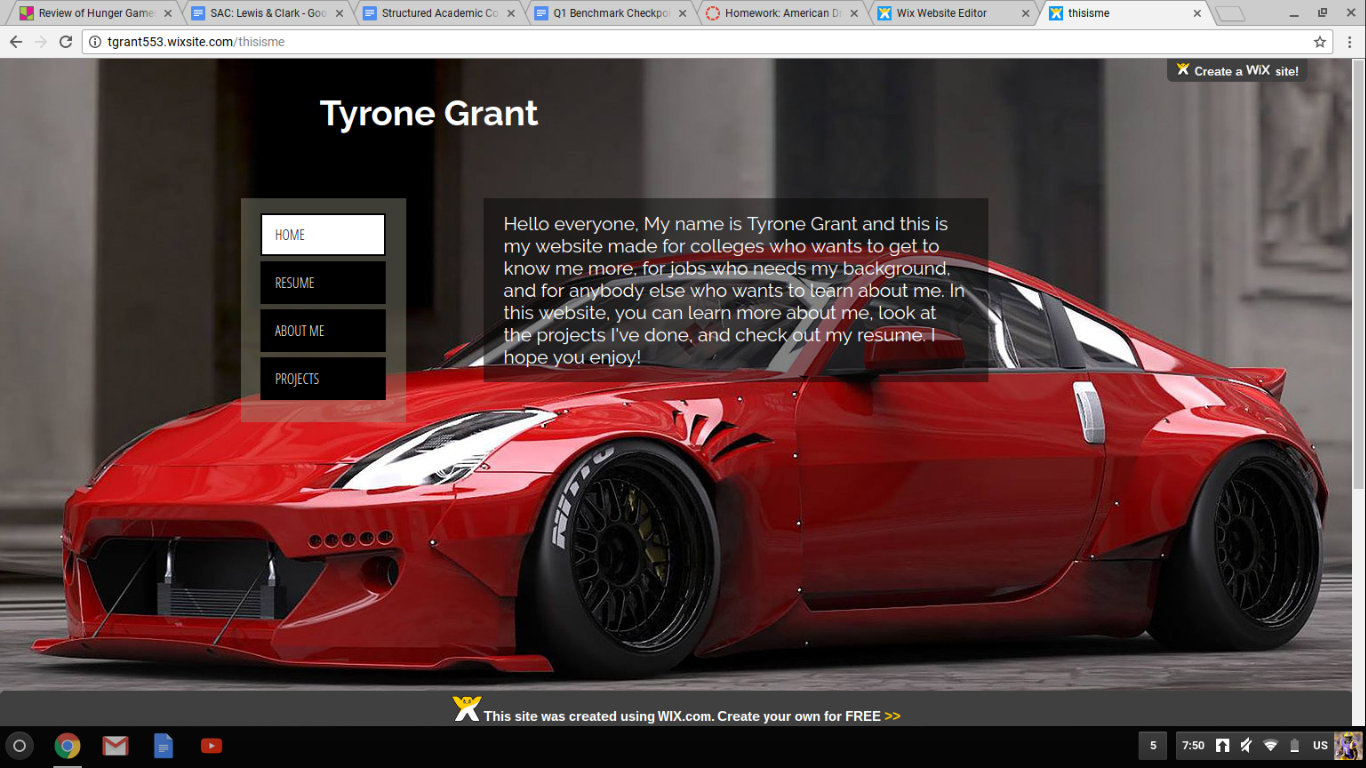The height and width of the screenshot is (768, 1366).
Task: Click the Wi-Fi status icon
Action: click(x=1270, y=746)
